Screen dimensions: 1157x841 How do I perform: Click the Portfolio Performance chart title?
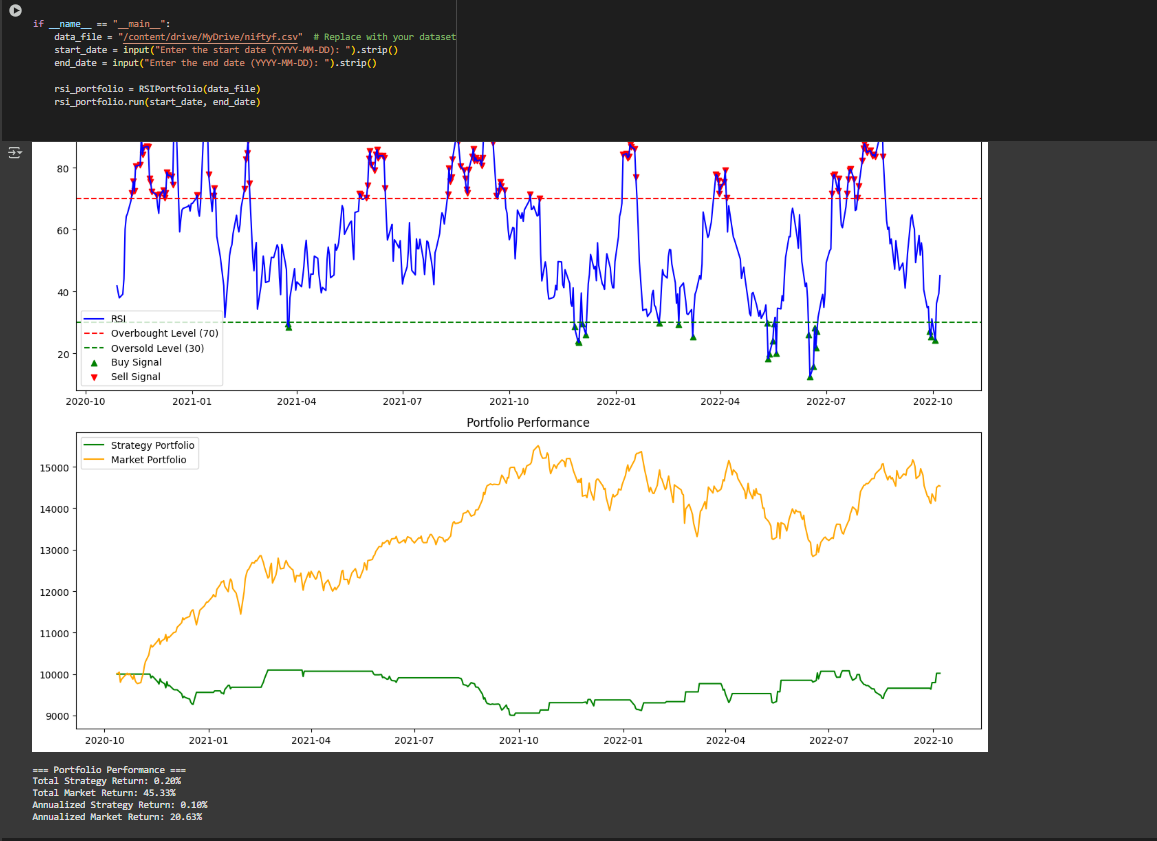pos(528,423)
